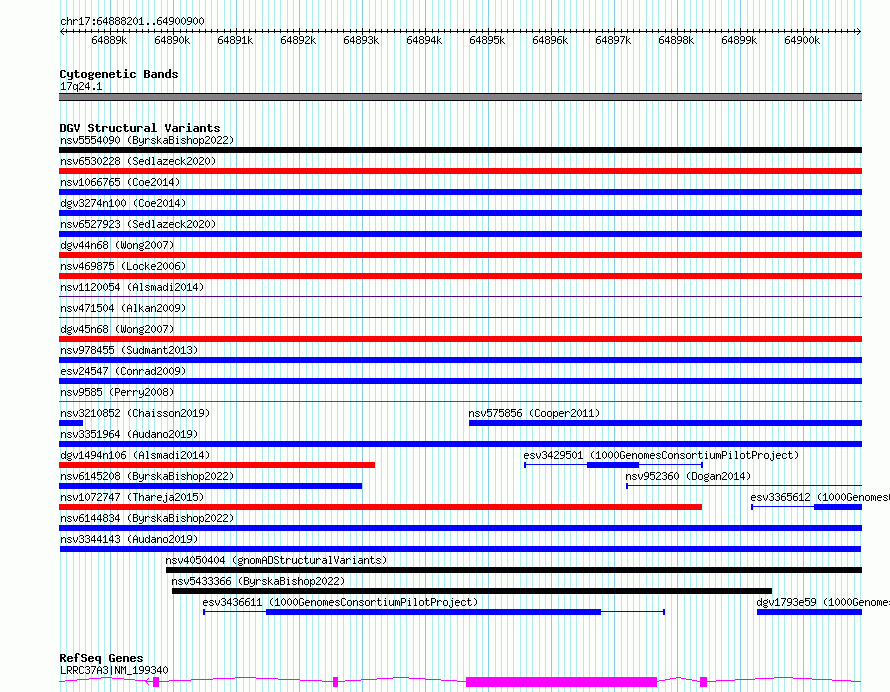Click the red nsv1072747 variant bar
Screen dimensions: 890x692
[380, 507]
